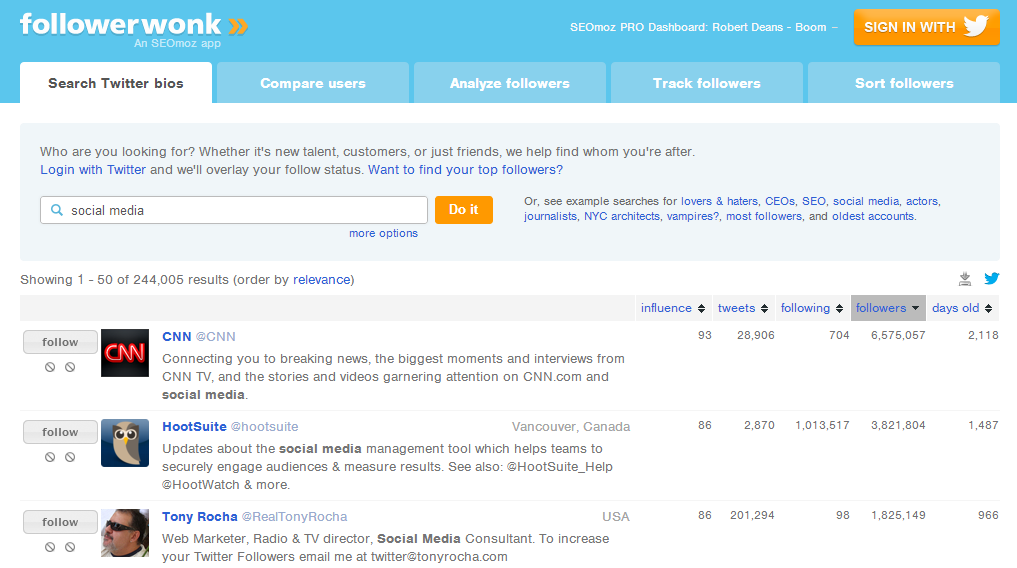The width and height of the screenshot is (1017, 568).
Task: Open @CNN handle link
Action: (216, 337)
